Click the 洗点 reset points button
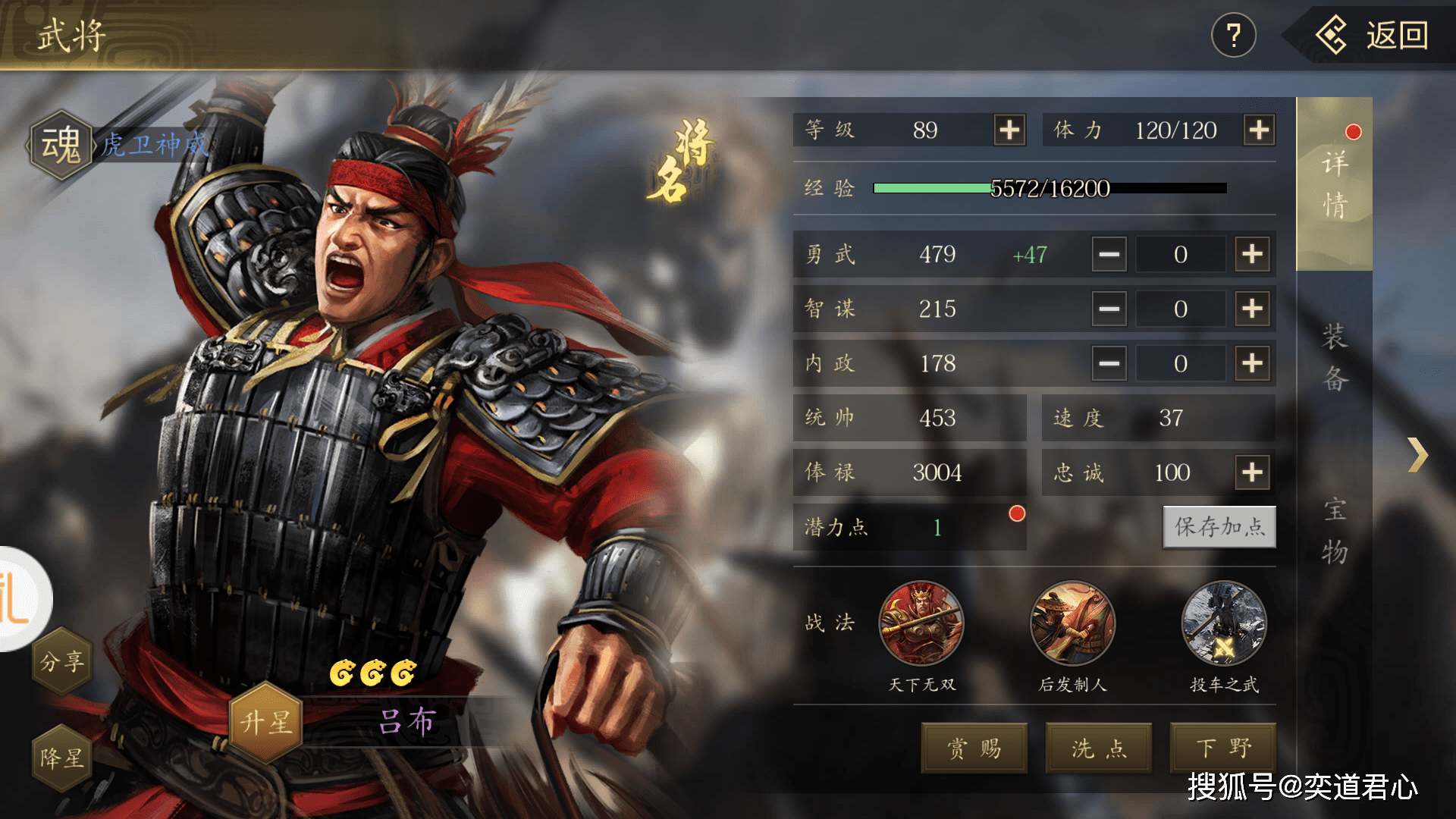This screenshot has height=819, width=1456. pos(1099,748)
